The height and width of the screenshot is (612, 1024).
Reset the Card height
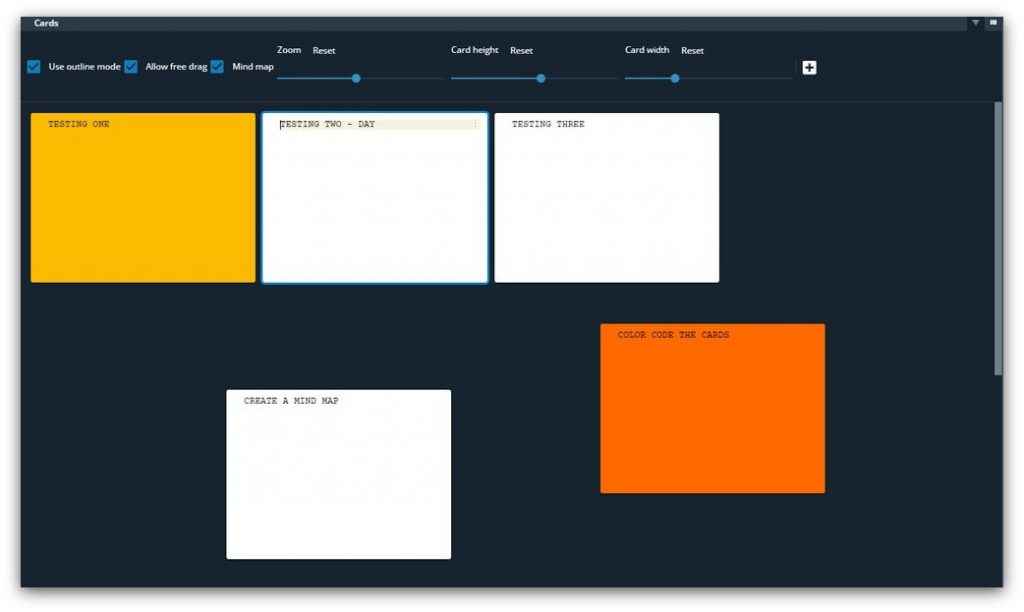click(521, 50)
